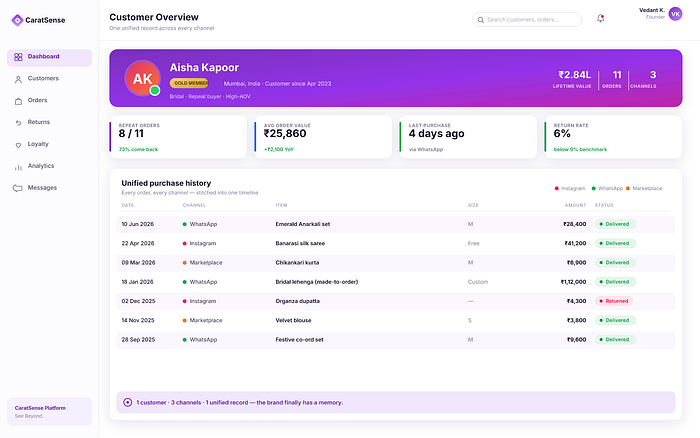Click the CaratSense Platform card
Screen dimensions: 700x438
50,412
